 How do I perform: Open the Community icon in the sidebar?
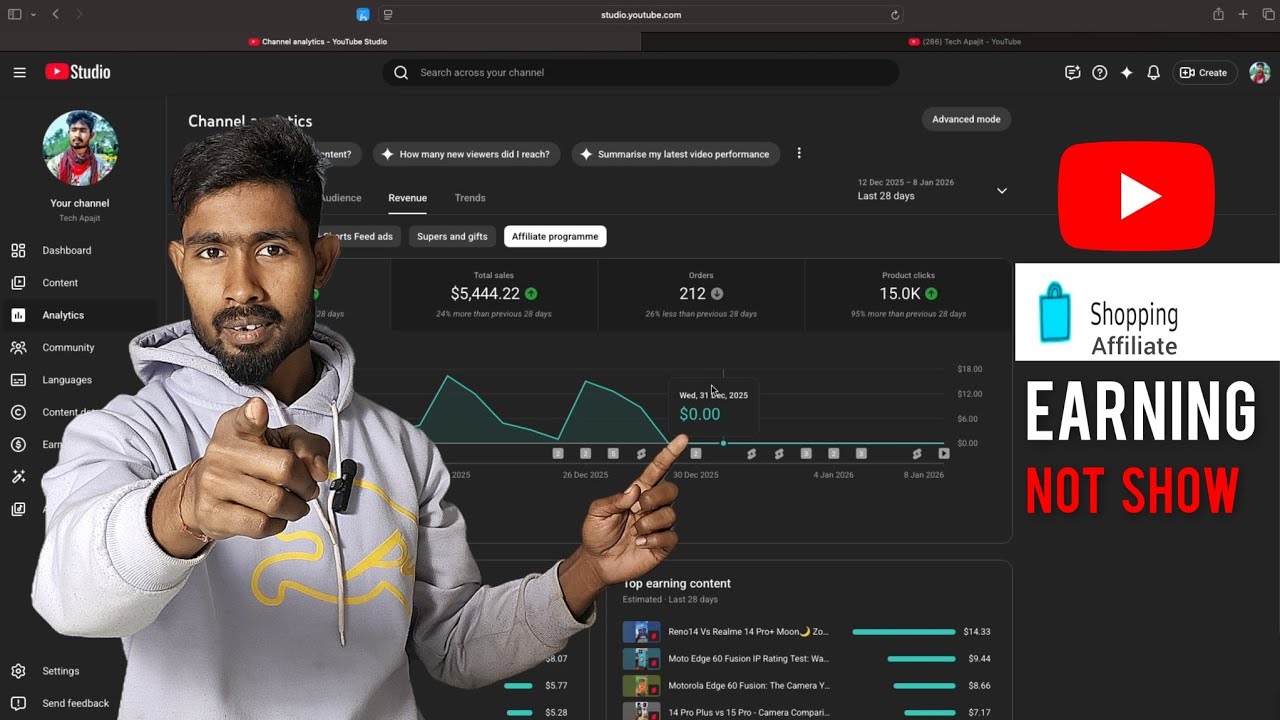(x=18, y=348)
